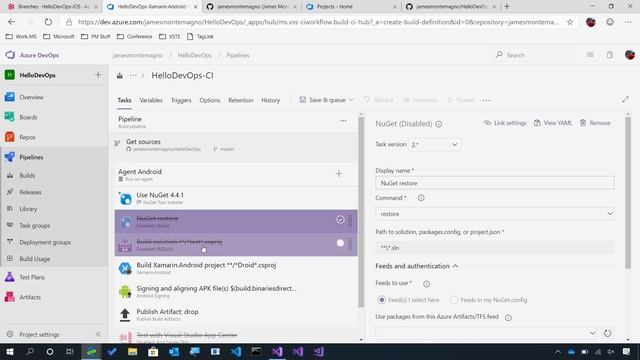Bookmark page with star icon

pyautogui.click(x=570, y=22)
